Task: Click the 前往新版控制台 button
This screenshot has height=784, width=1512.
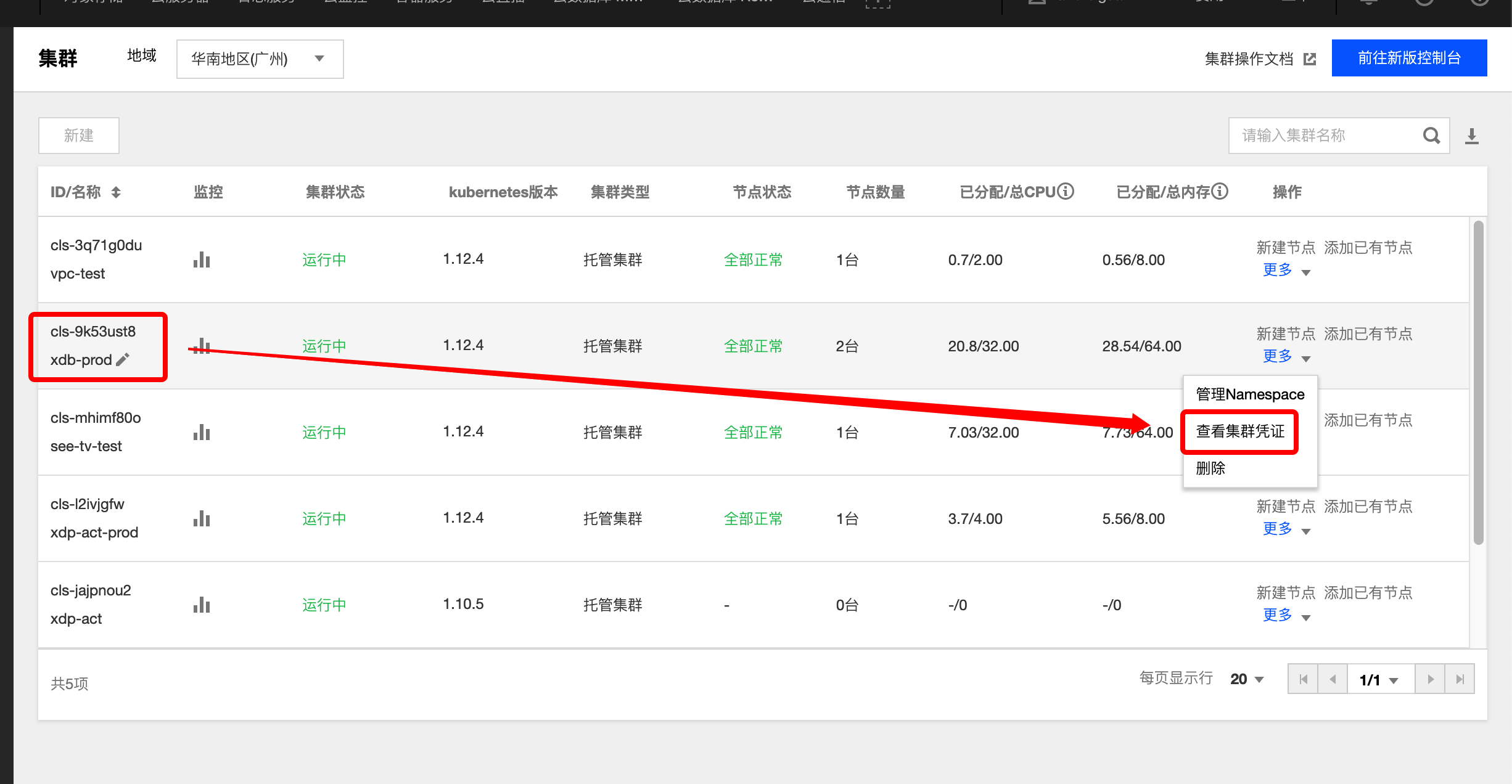Action: (x=1409, y=58)
